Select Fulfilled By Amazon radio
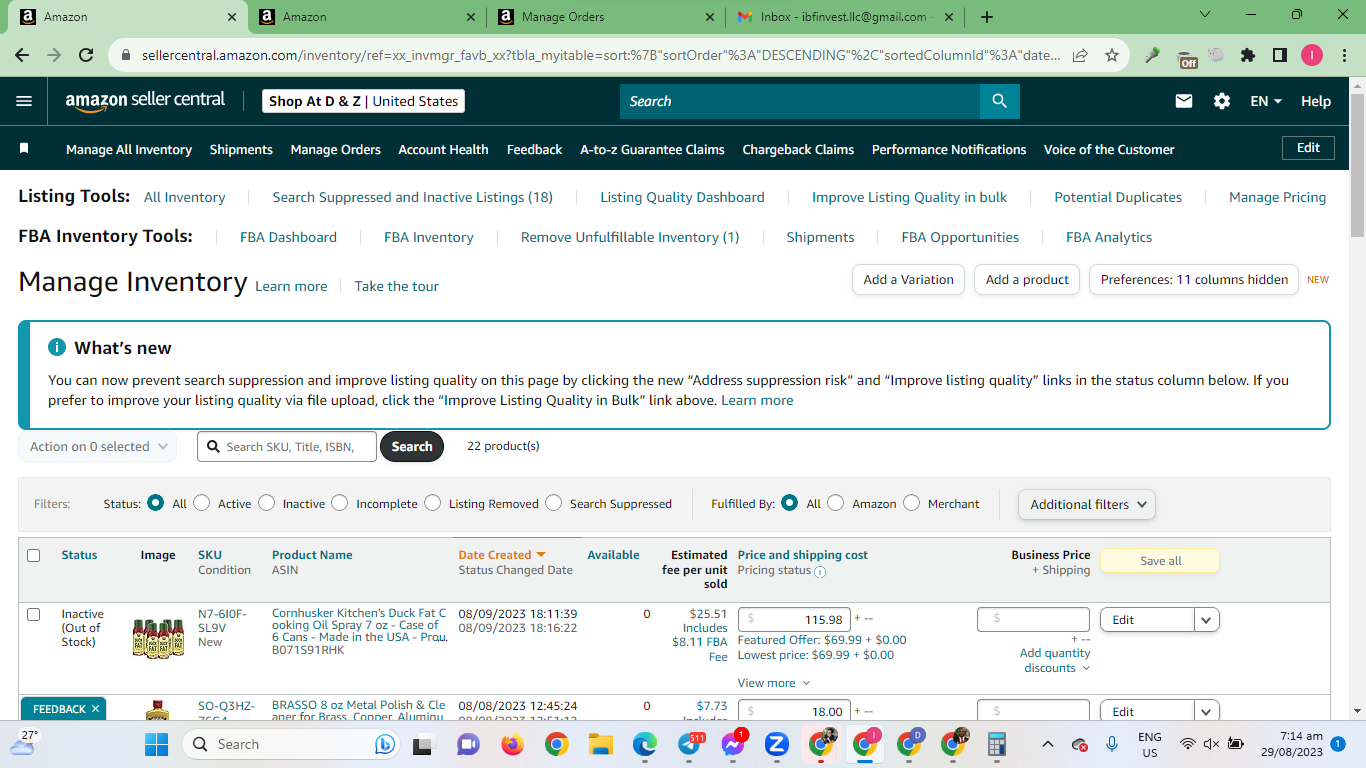 [836, 503]
